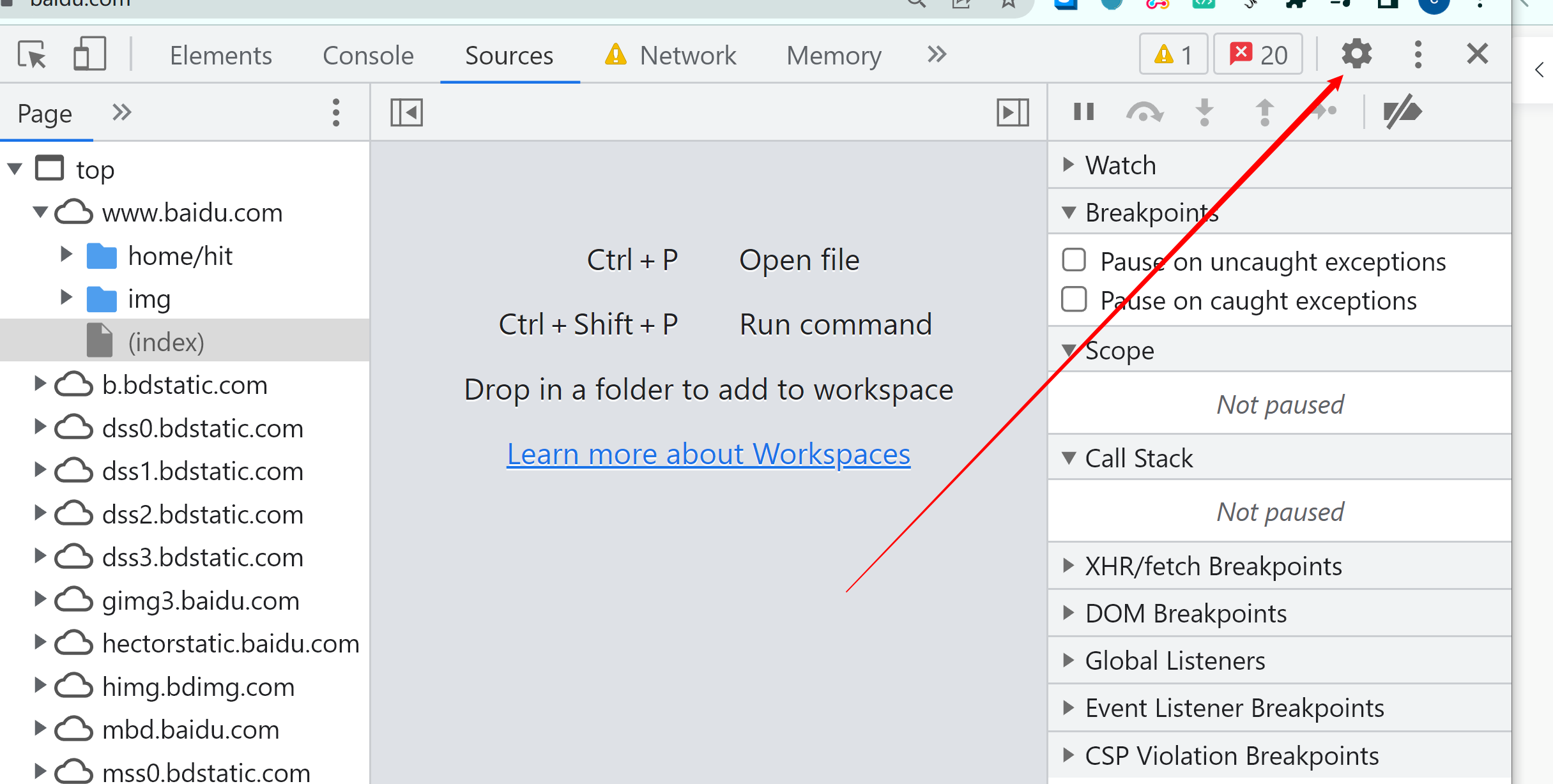The height and width of the screenshot is (784, 1553).
Task: Open Learn more about Workspaces link
Action: click(708, 455)
